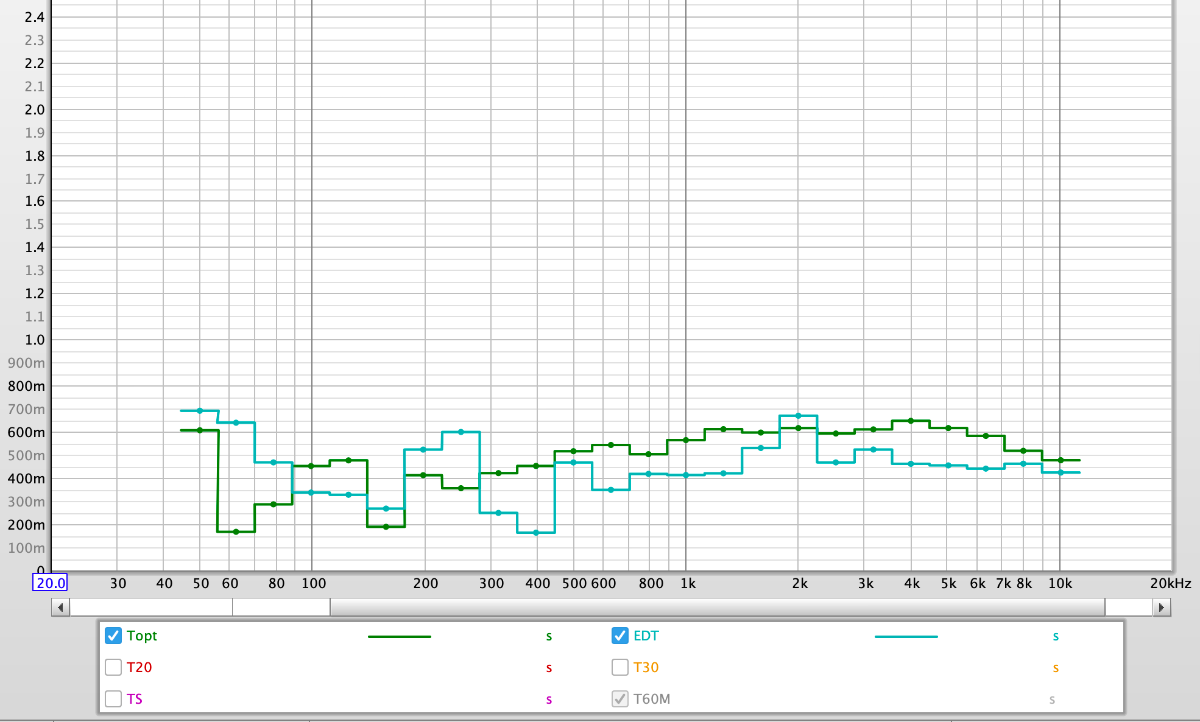1200x722 pixels.
Task: Click the Topt legend label text
Action: (142, 636)
